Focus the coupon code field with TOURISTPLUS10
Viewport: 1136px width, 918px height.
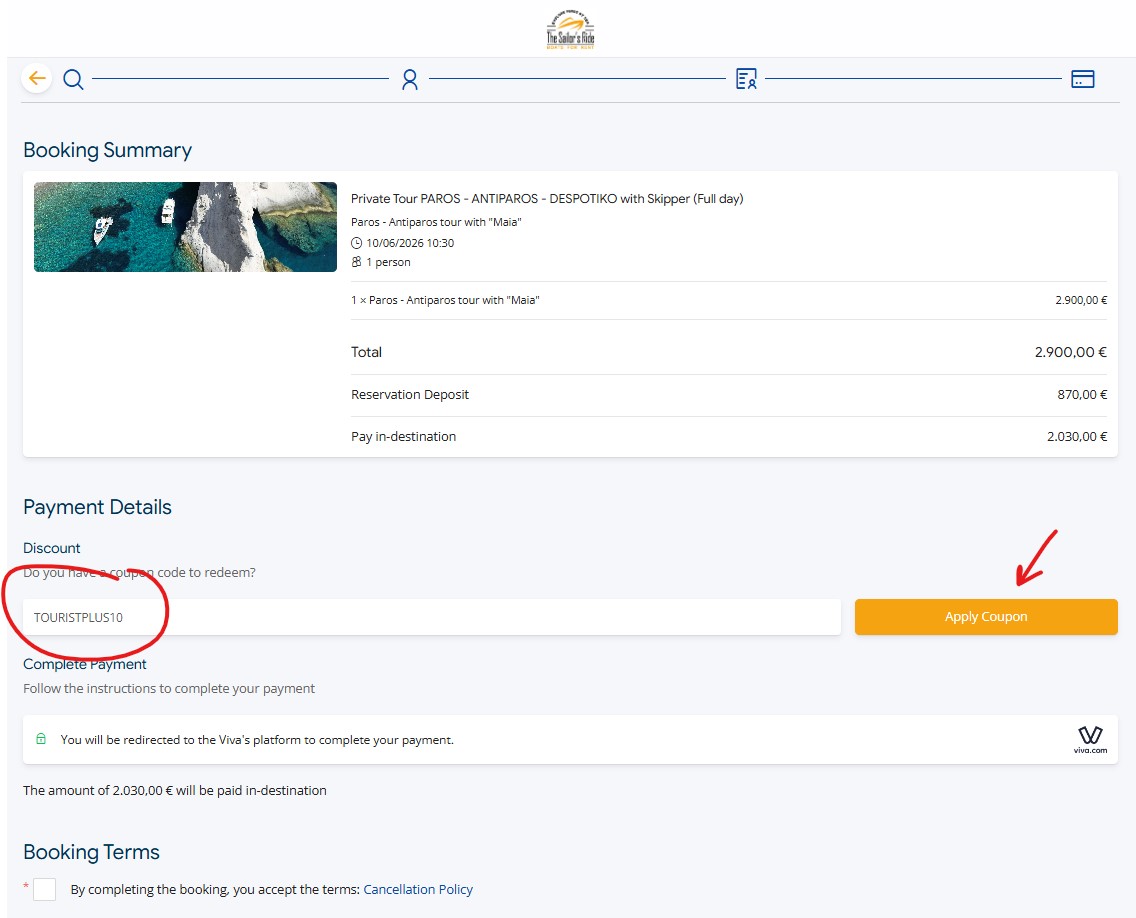tap(432, 617)
